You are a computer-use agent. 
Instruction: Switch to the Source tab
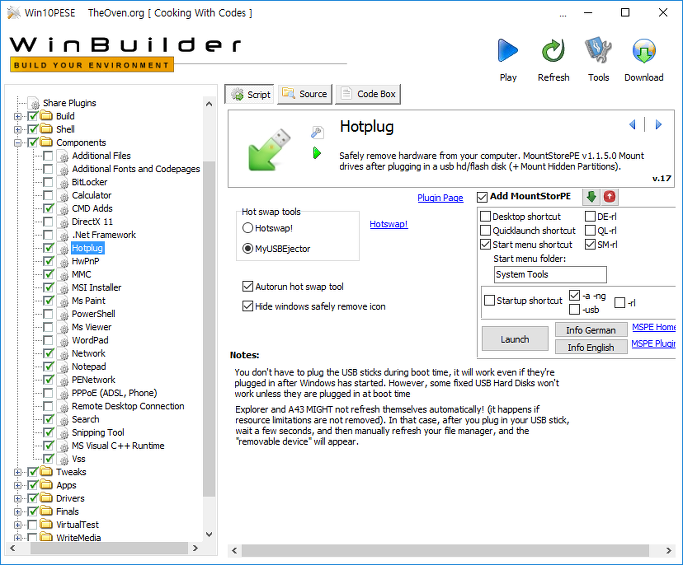coord(304,94)
